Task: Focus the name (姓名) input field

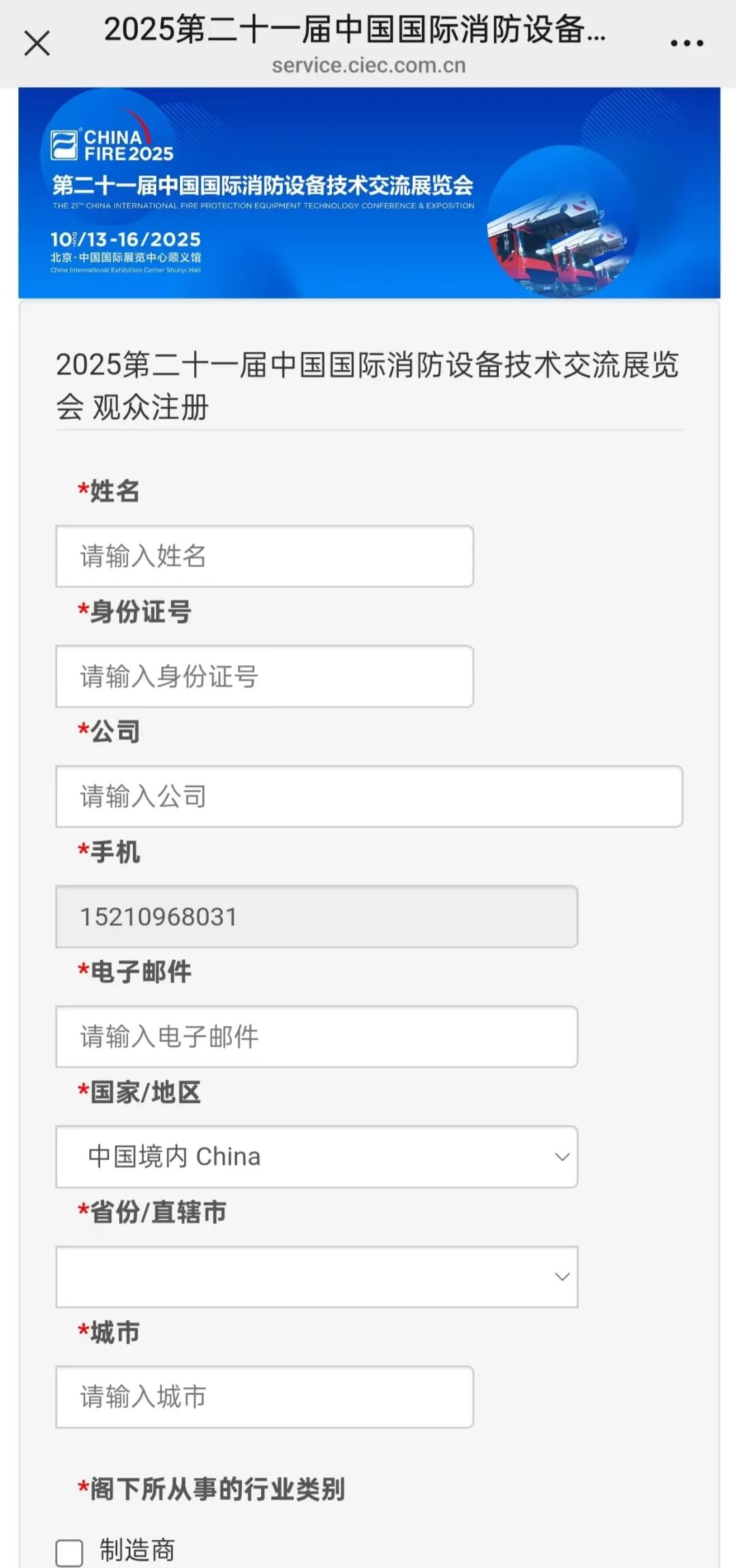Action: (264, 556)
